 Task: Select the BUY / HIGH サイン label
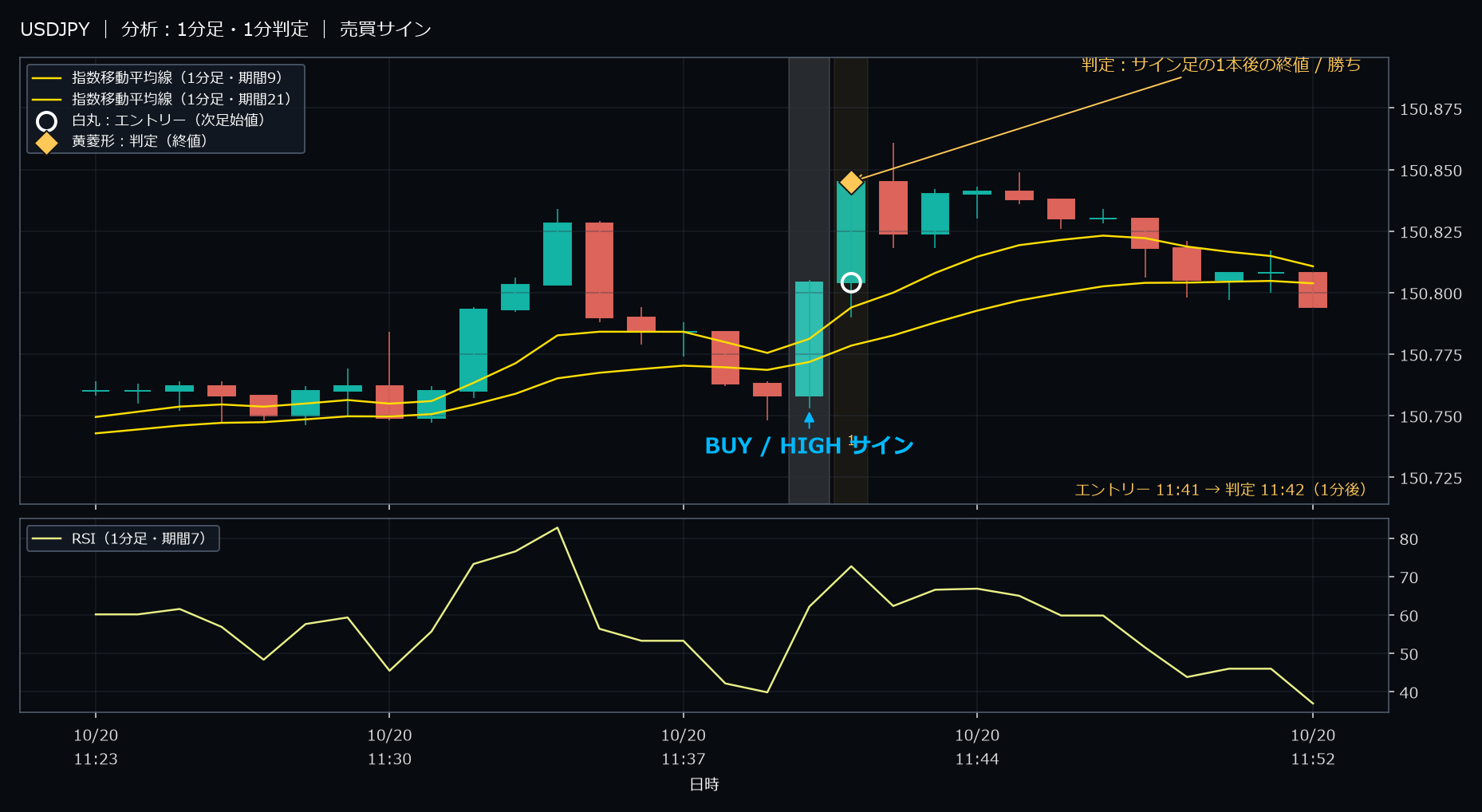point(809,445)
